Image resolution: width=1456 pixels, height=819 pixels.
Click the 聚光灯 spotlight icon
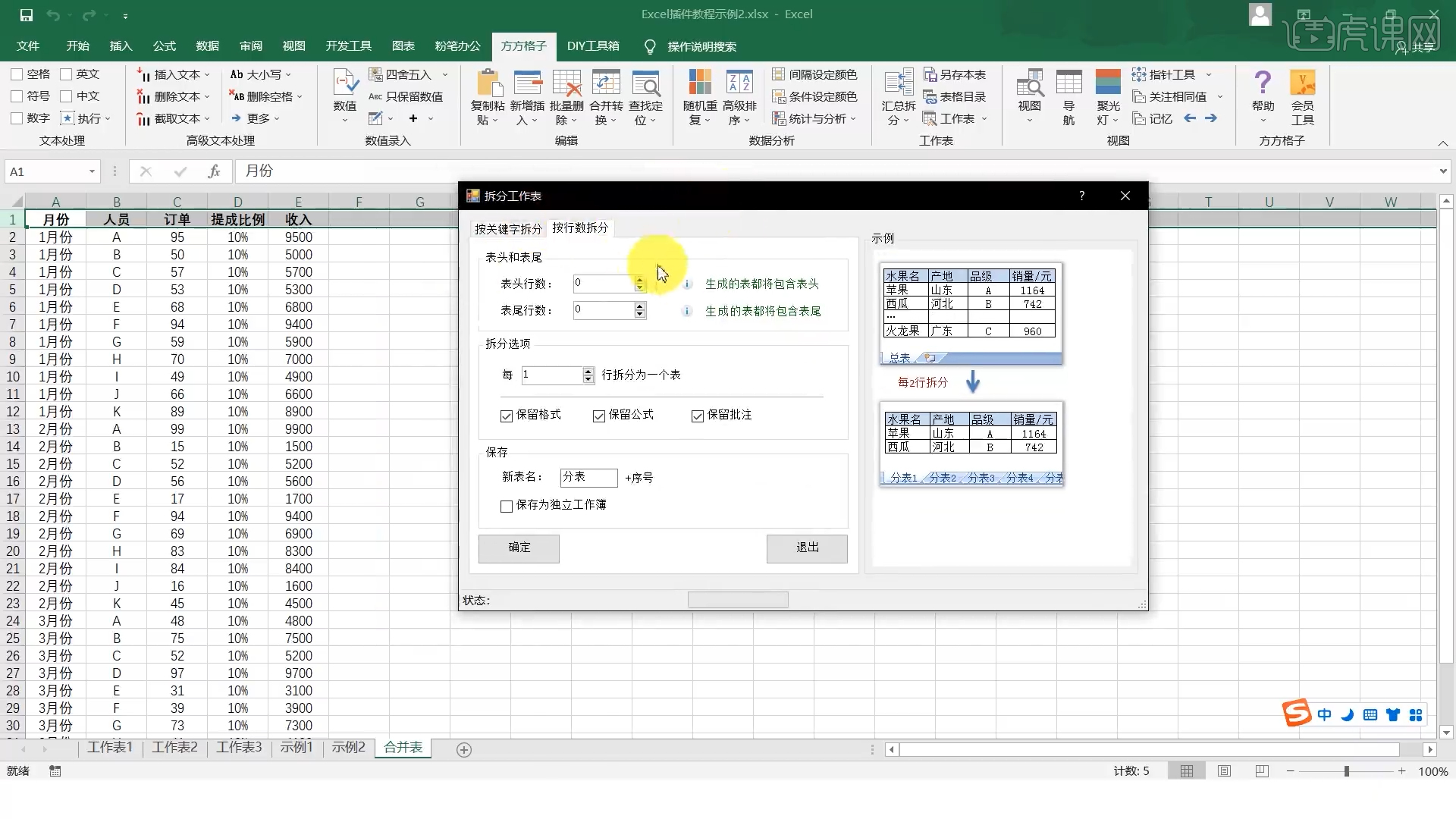pyautogui.click(x=1108, y=83)
